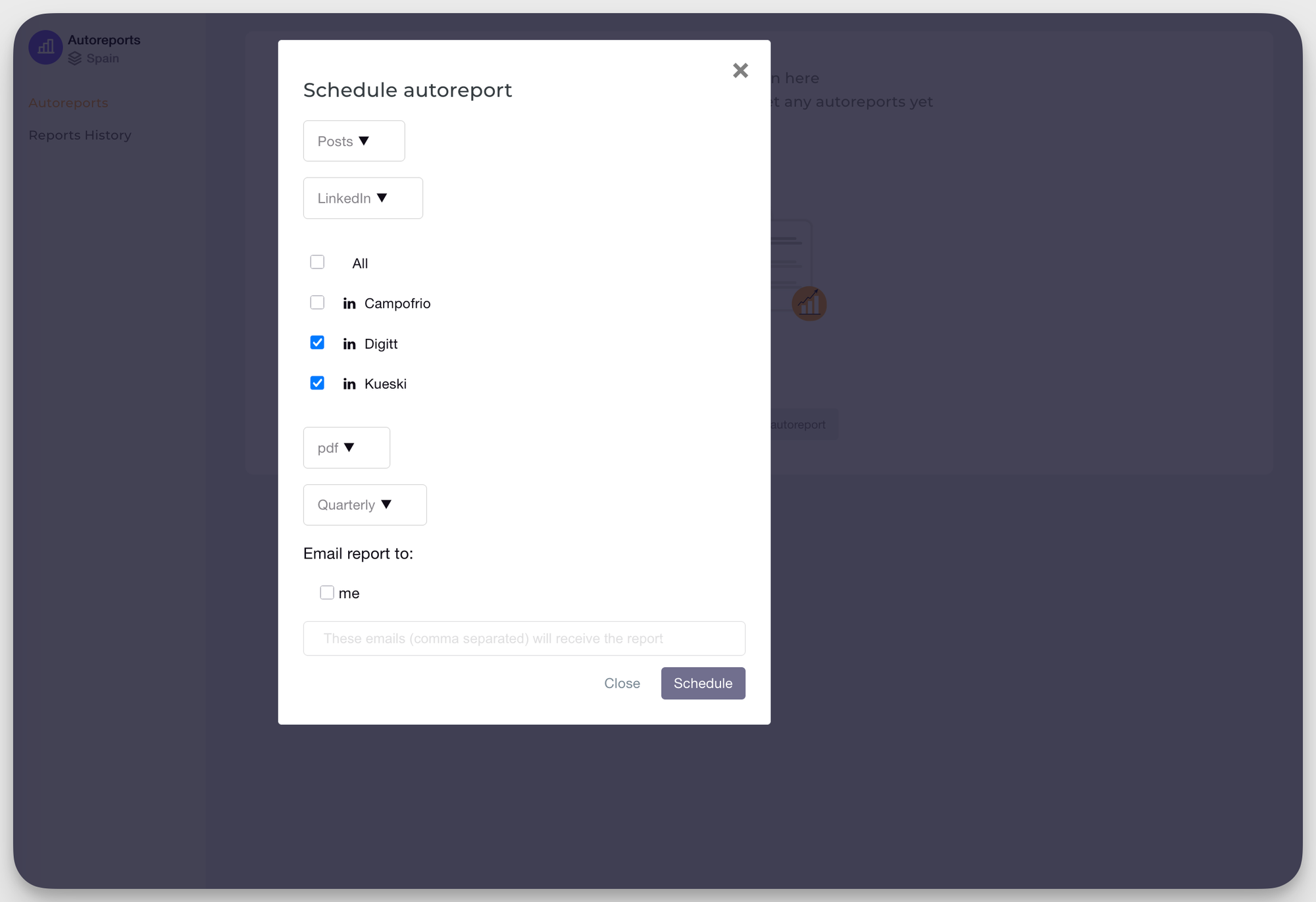The height and width of the screenshot is (902, 1316).
Task: Click the X icon to dismiss the dialog
Action: point(740,70)
